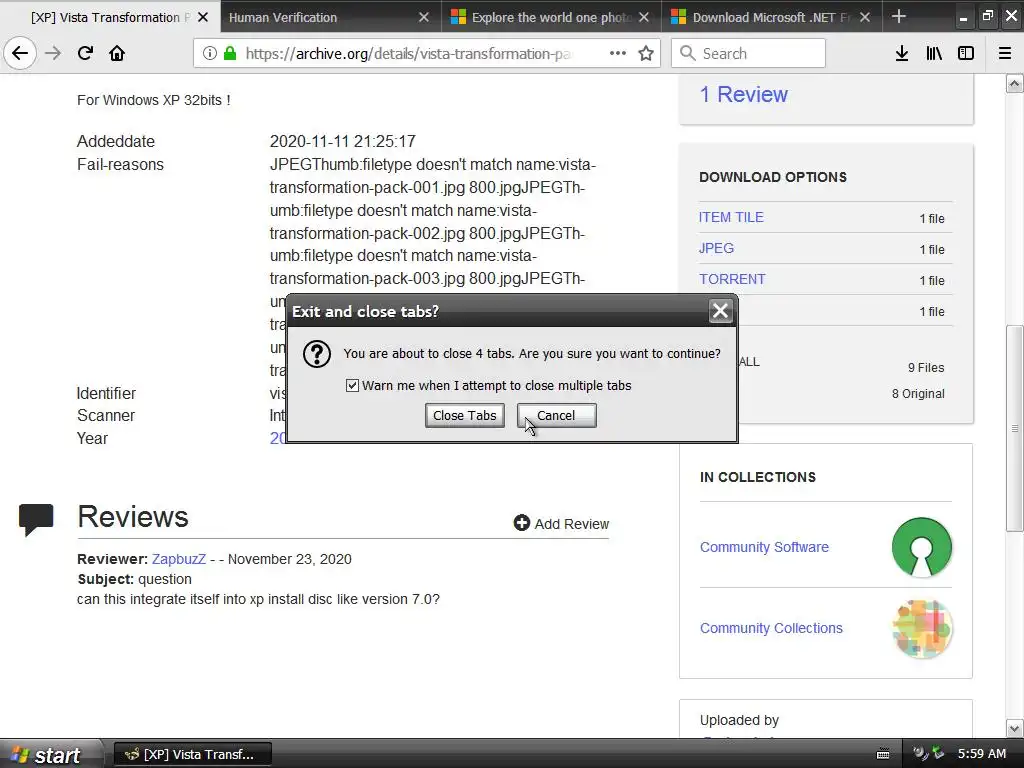Click the Add Review plus icon
The width and height of the screenshot is (1024, 768).
point(521,523)
